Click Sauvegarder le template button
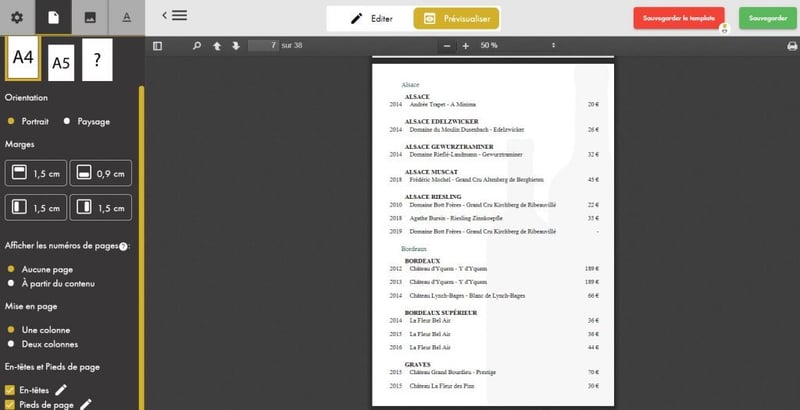800x410 pixels. coord(678,18)
